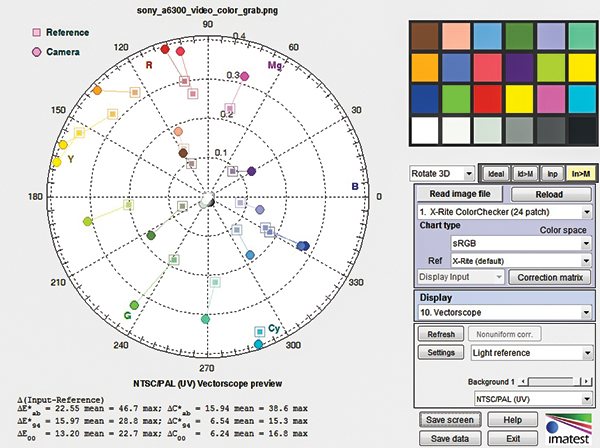Click the plot title sony_a6300_video_color_grab.png

pyautogui.click(x=207, y=10)
